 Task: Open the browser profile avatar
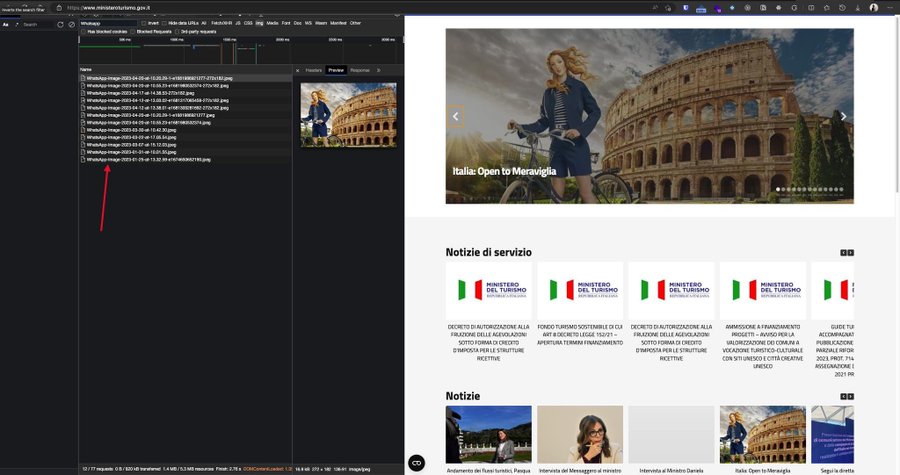(873, 7)
